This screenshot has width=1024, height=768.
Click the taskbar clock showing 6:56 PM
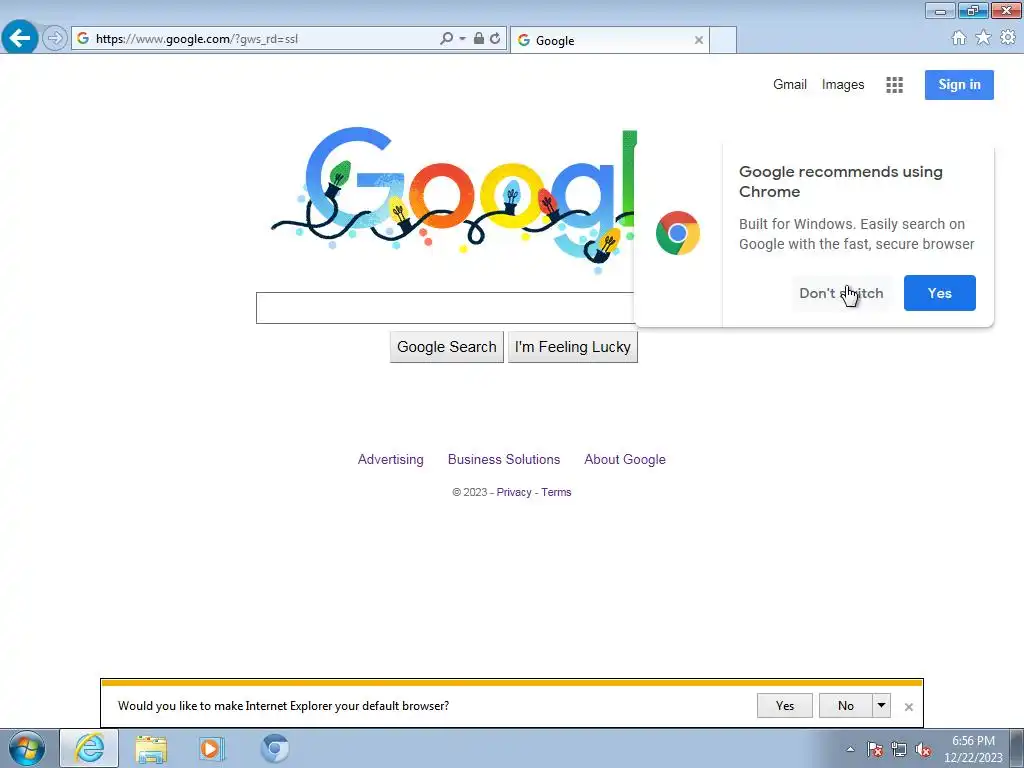973,748
